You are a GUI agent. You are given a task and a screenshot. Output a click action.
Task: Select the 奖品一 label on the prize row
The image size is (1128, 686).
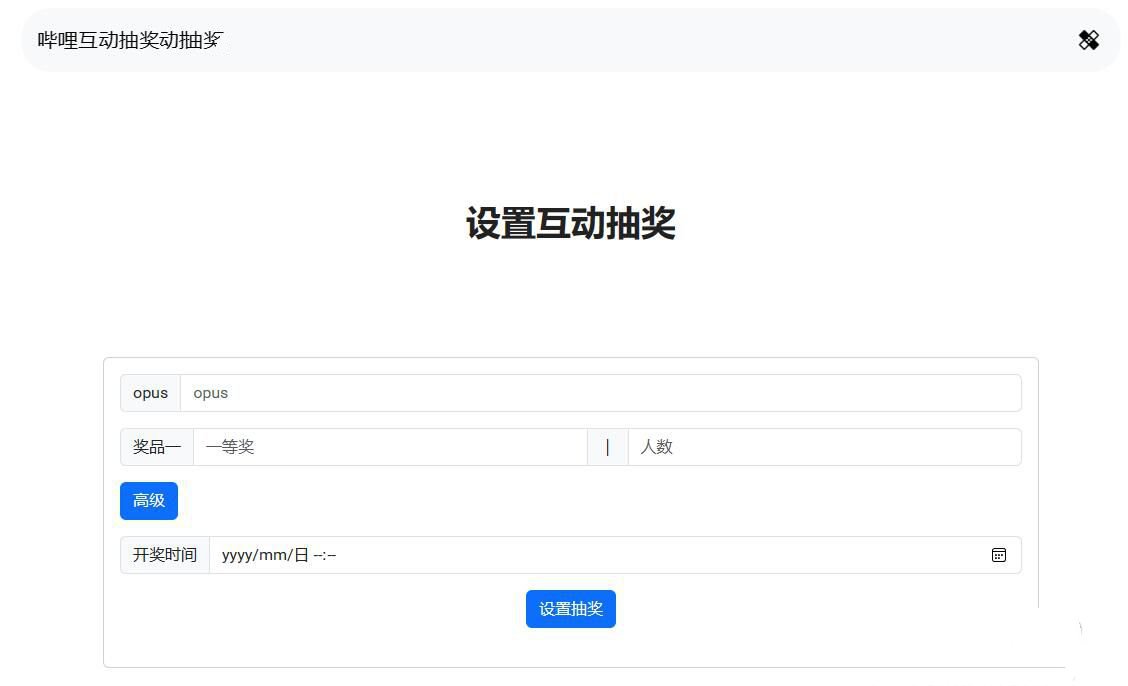click(156, 447)
